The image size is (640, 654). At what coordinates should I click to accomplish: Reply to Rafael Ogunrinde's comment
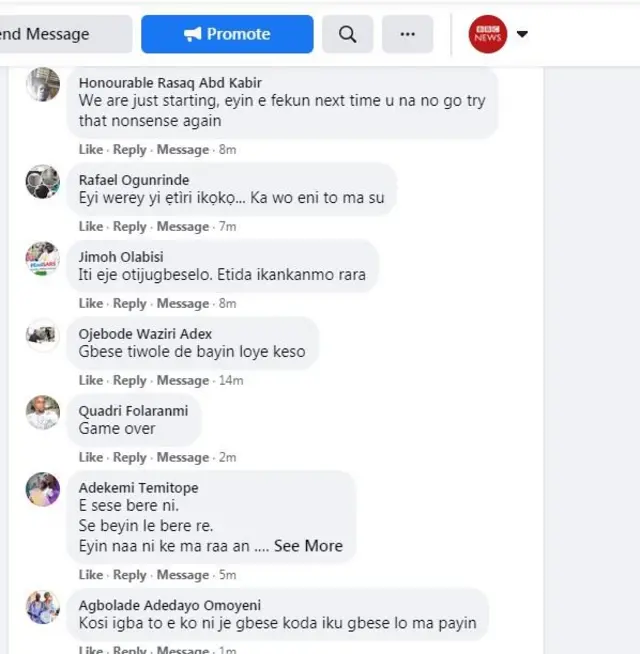point(130,226)
